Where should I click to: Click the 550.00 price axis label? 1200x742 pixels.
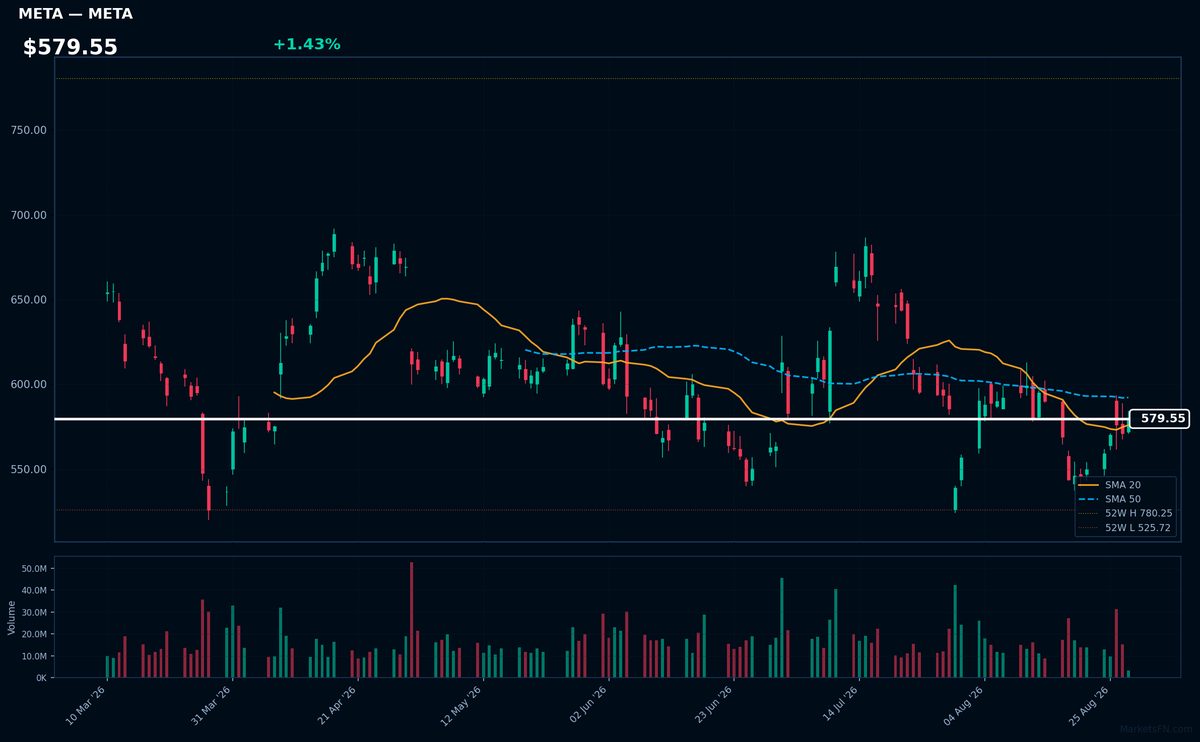(28, 470)
